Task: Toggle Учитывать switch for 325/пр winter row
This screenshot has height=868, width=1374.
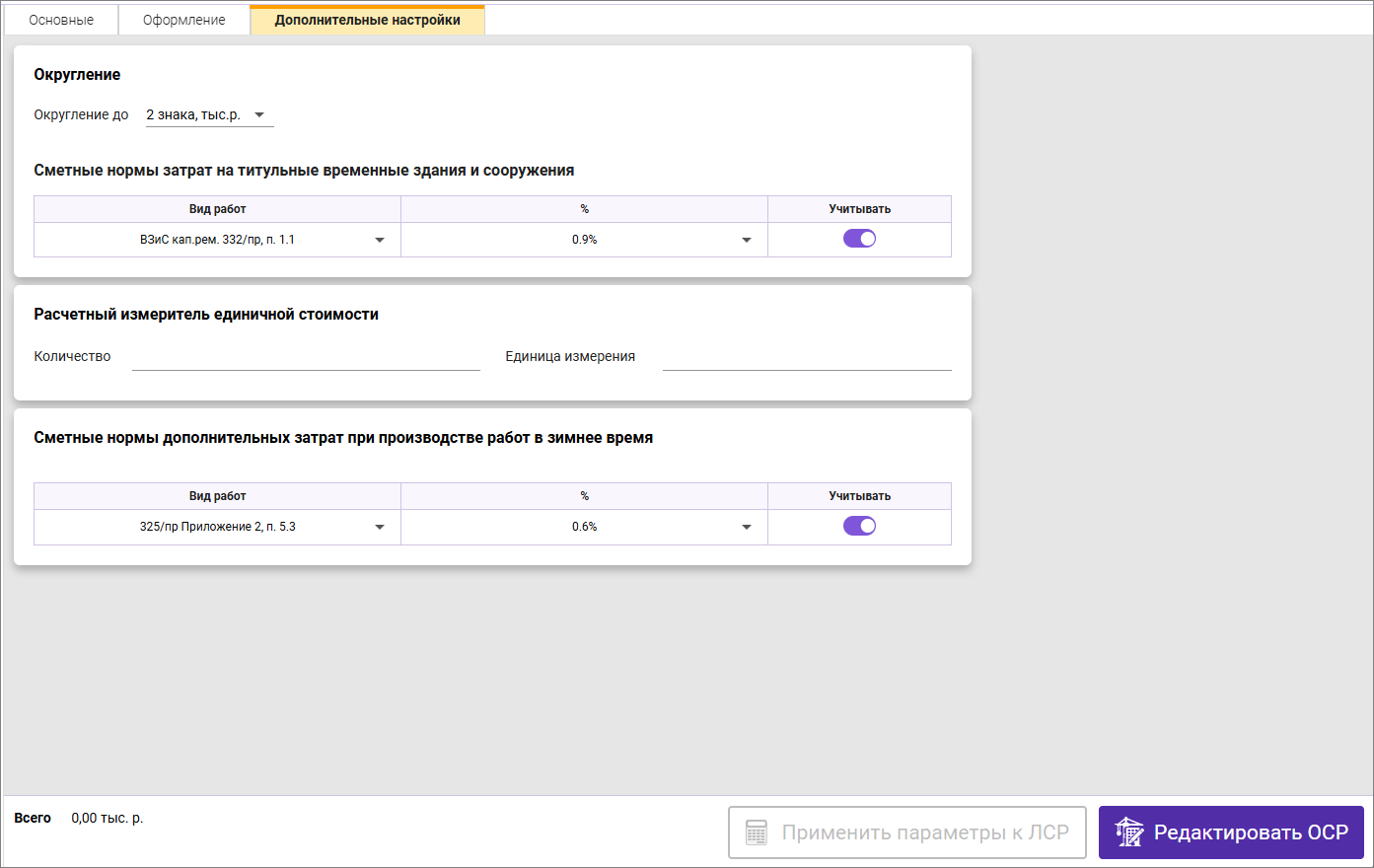Action: point(859,526)
